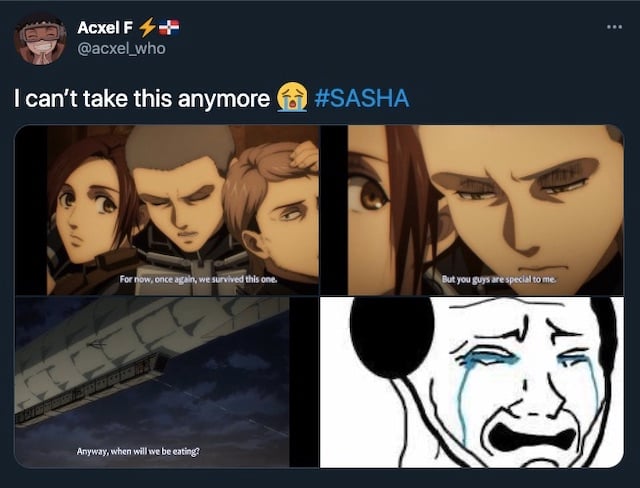View the close-up "special to me" image

(x=472, y=210)
